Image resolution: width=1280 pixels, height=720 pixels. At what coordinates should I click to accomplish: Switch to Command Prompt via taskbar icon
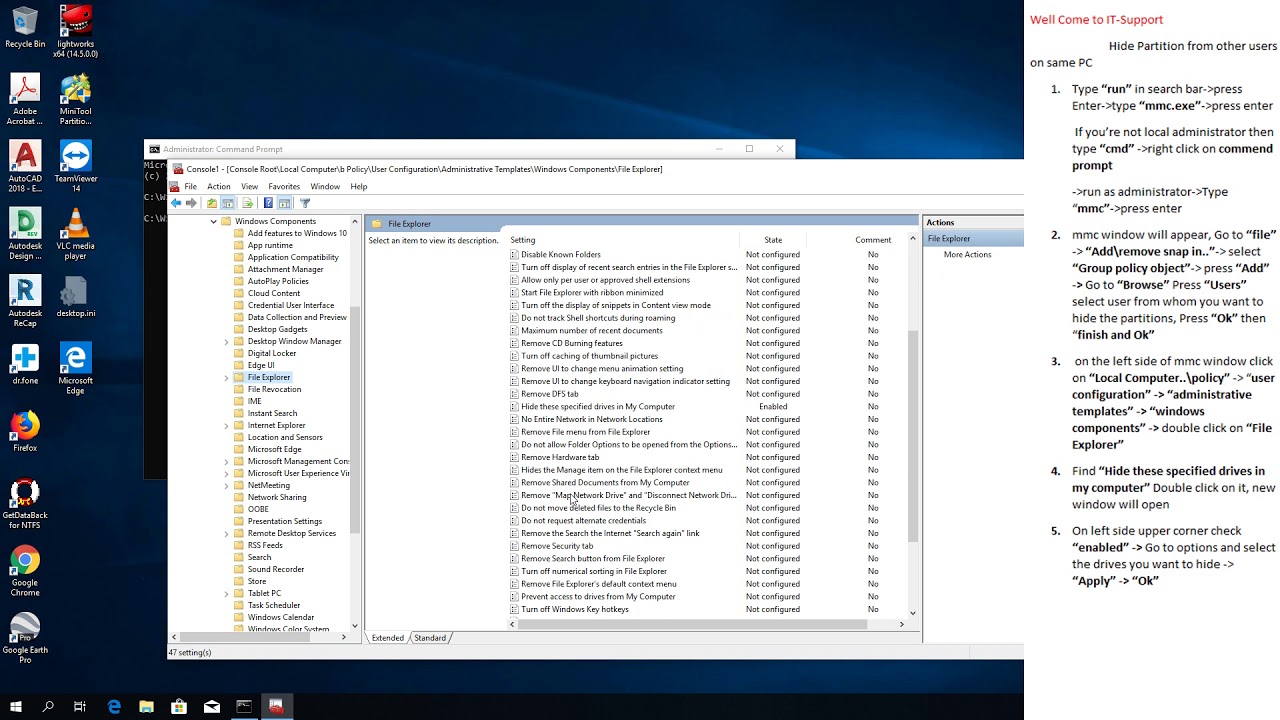click(244, 707)
